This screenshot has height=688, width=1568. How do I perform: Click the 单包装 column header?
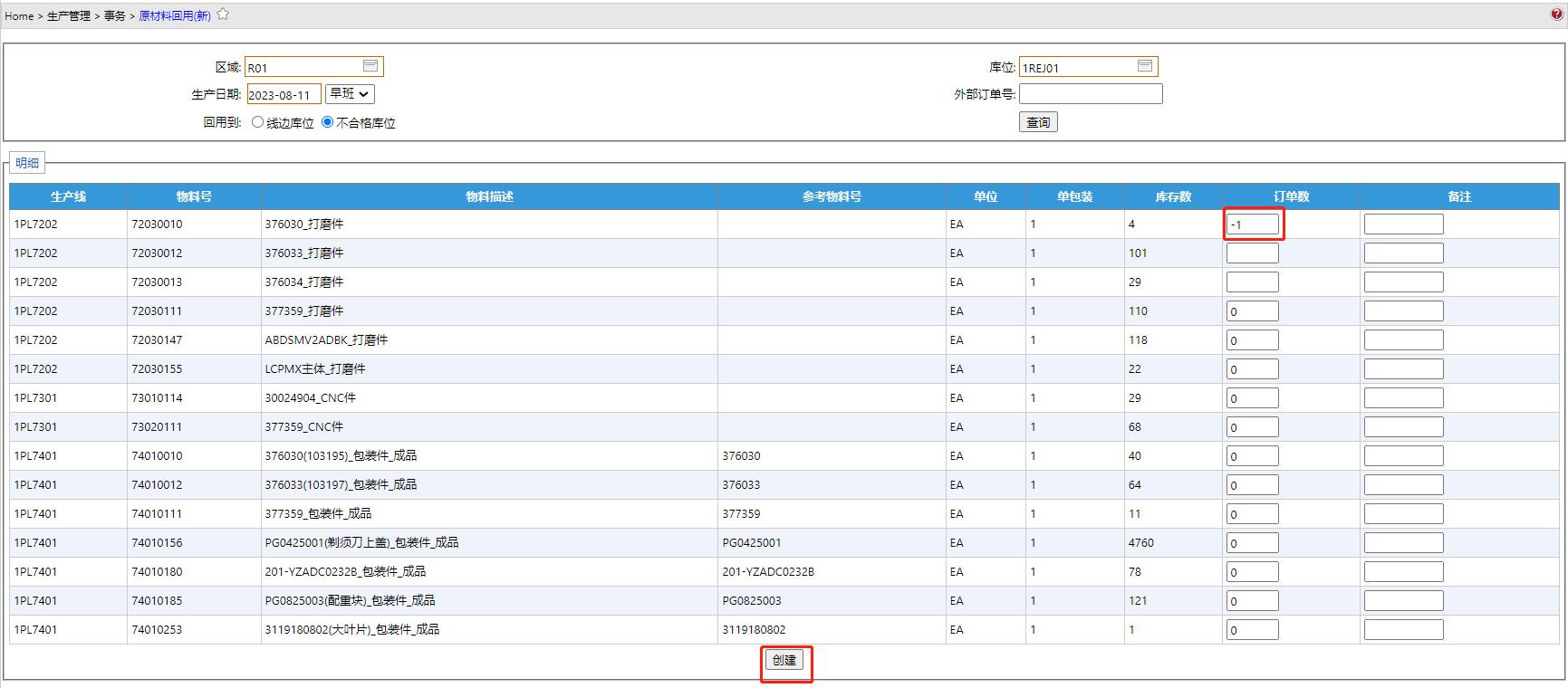[x=1075, y=196]
